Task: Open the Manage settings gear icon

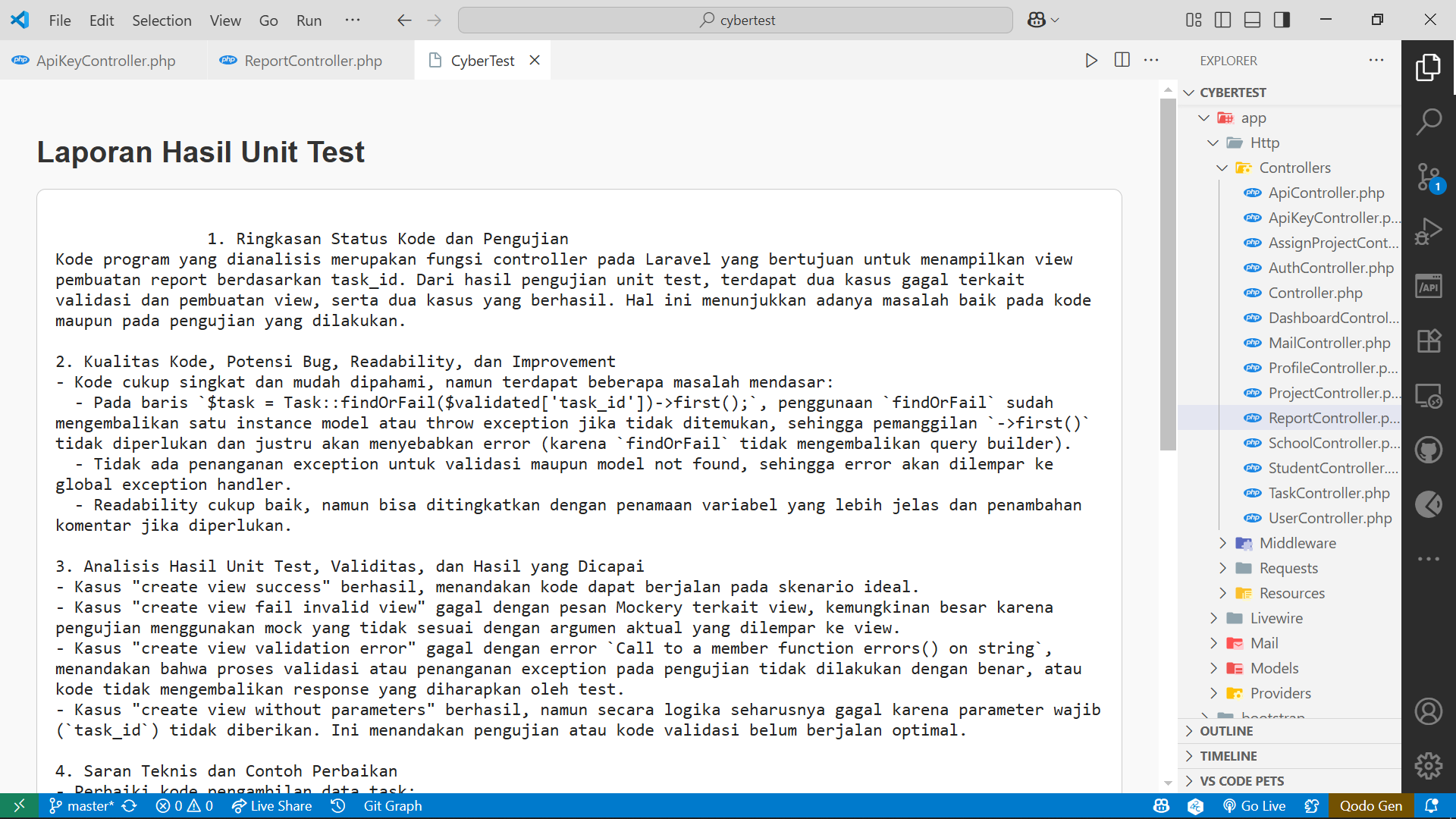Action: click(x=1428, y=766)
